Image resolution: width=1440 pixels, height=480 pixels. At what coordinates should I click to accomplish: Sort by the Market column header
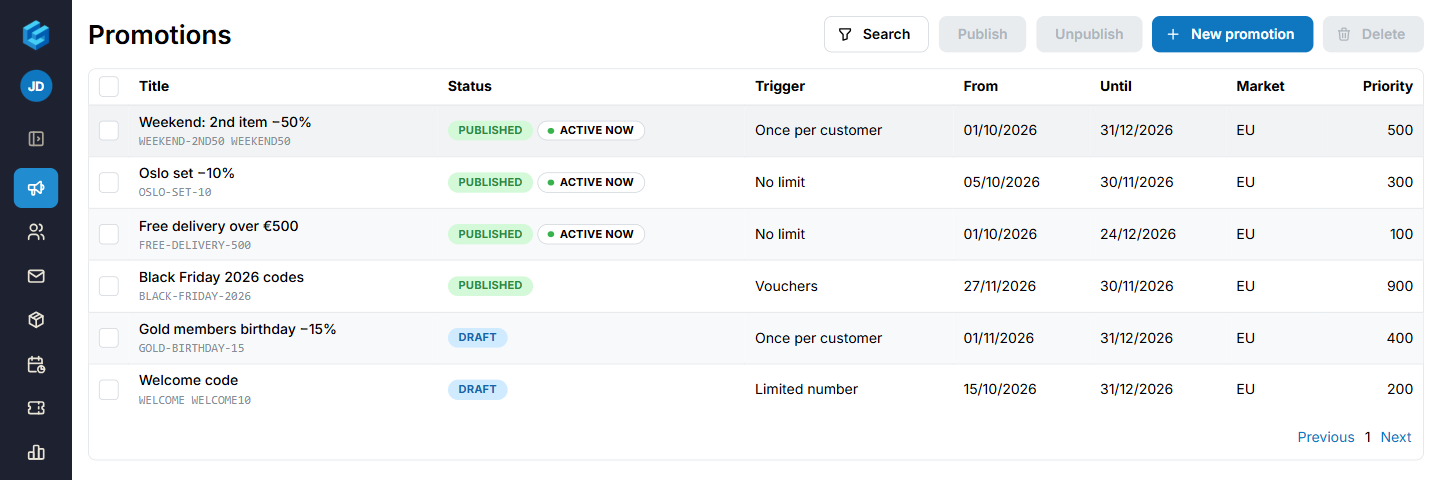coord(1260,86)
